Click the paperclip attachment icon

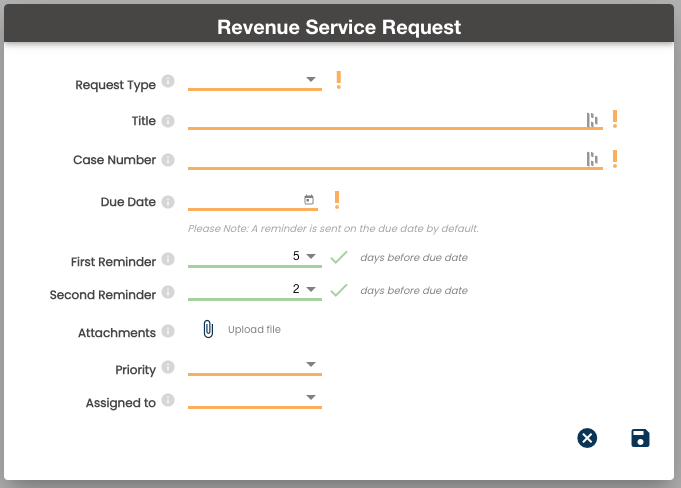coord(208,329)
